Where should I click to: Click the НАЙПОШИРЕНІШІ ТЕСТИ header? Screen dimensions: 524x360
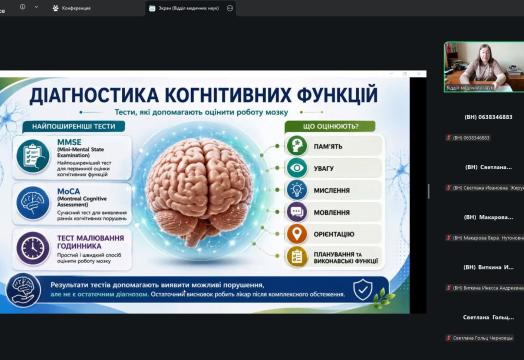[74, 126]
